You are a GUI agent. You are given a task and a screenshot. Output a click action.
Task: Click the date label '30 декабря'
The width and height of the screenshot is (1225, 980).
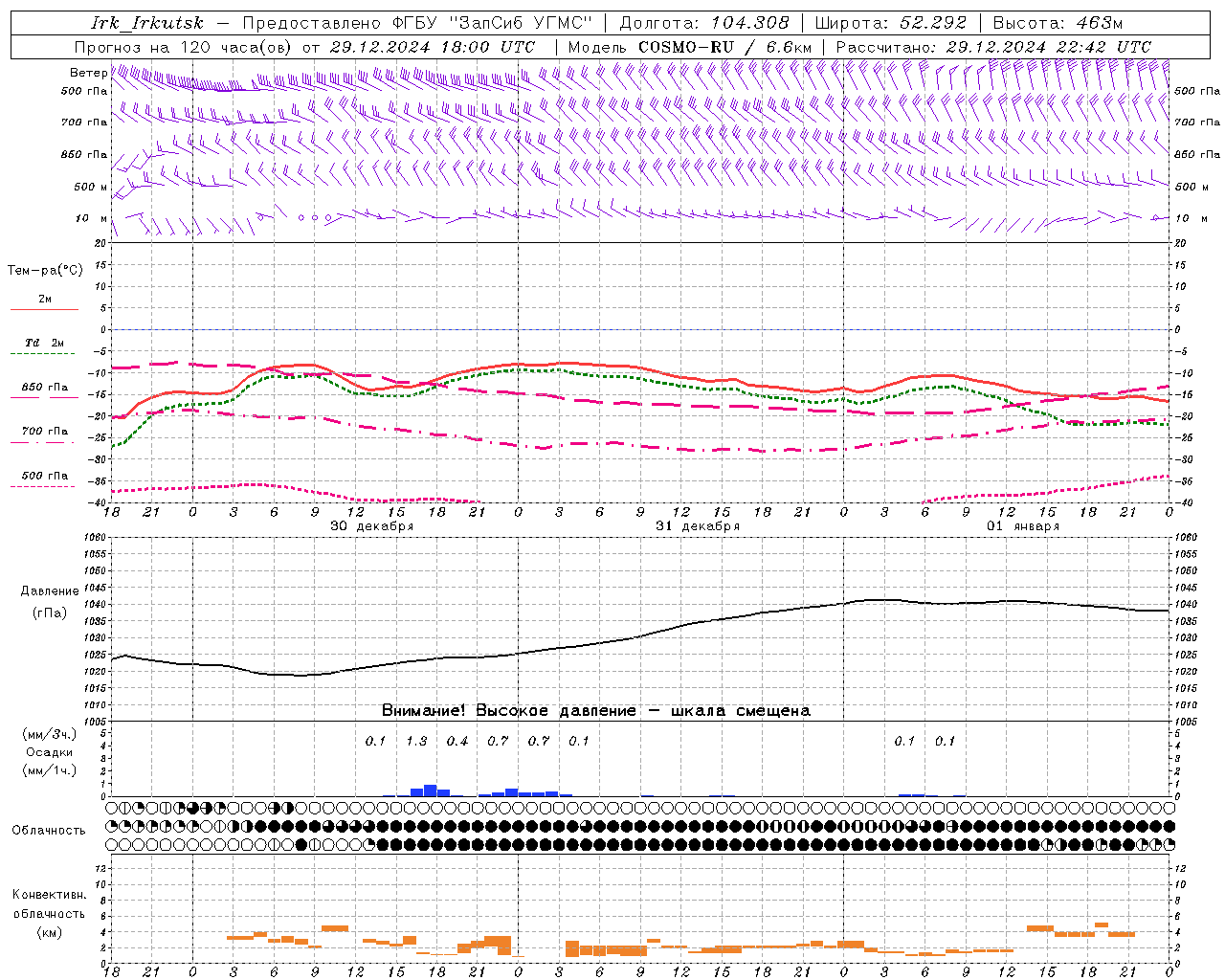point(372,526)
